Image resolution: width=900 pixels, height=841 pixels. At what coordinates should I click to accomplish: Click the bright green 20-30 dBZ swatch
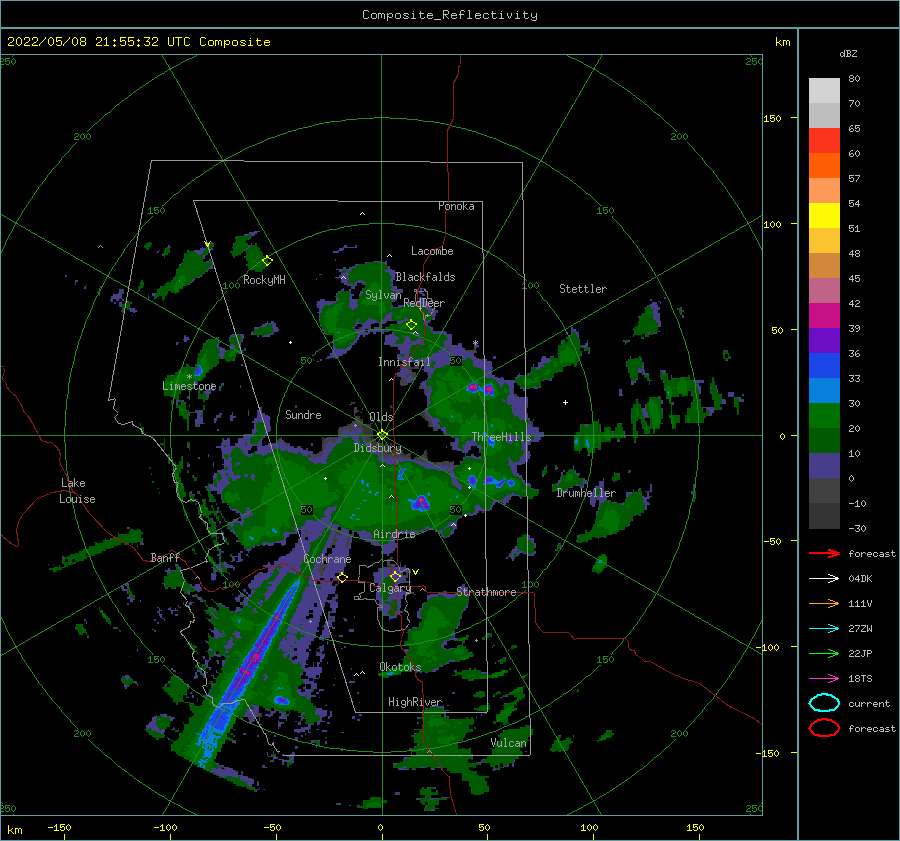pos(824,416)
